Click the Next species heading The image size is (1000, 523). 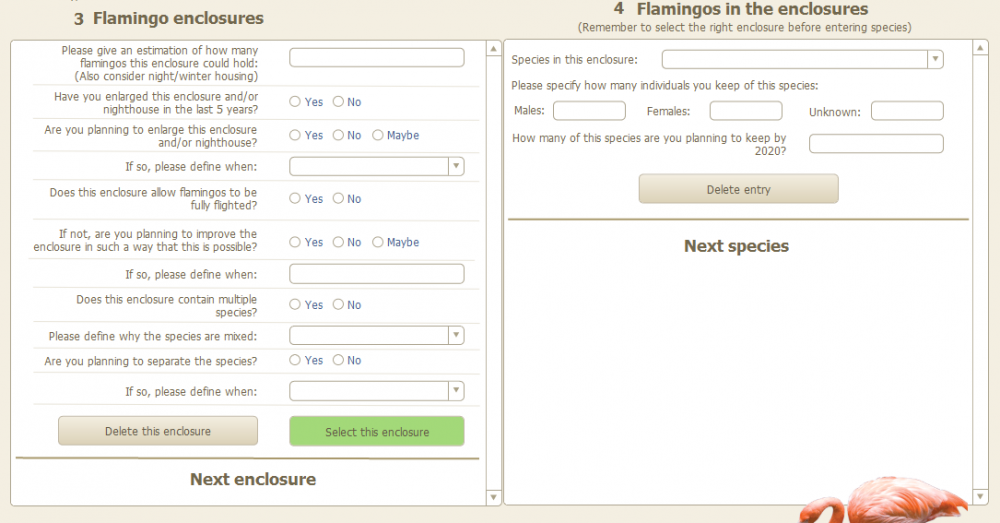tap(737, 246)
